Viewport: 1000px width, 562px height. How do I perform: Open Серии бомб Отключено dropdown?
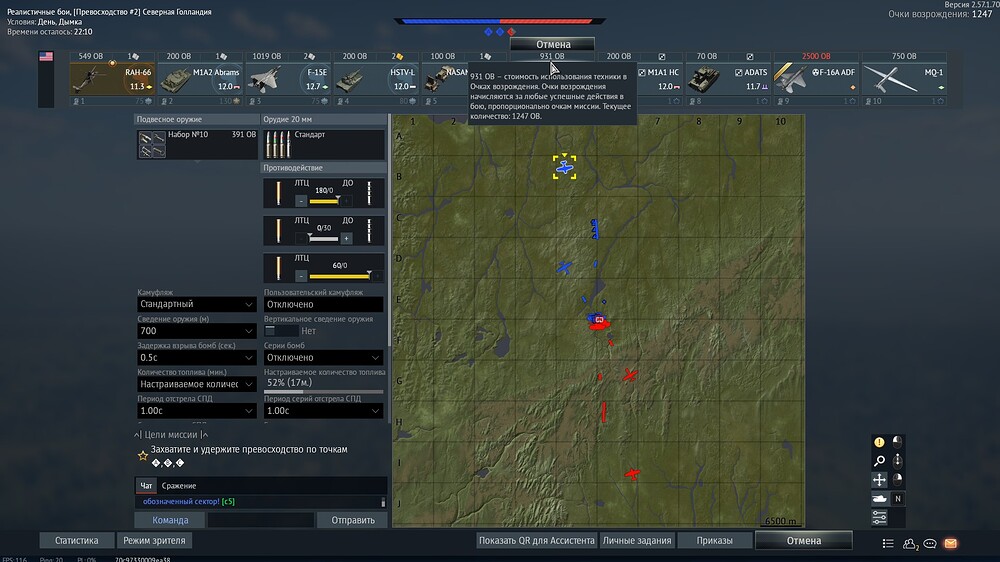point(323,357)
